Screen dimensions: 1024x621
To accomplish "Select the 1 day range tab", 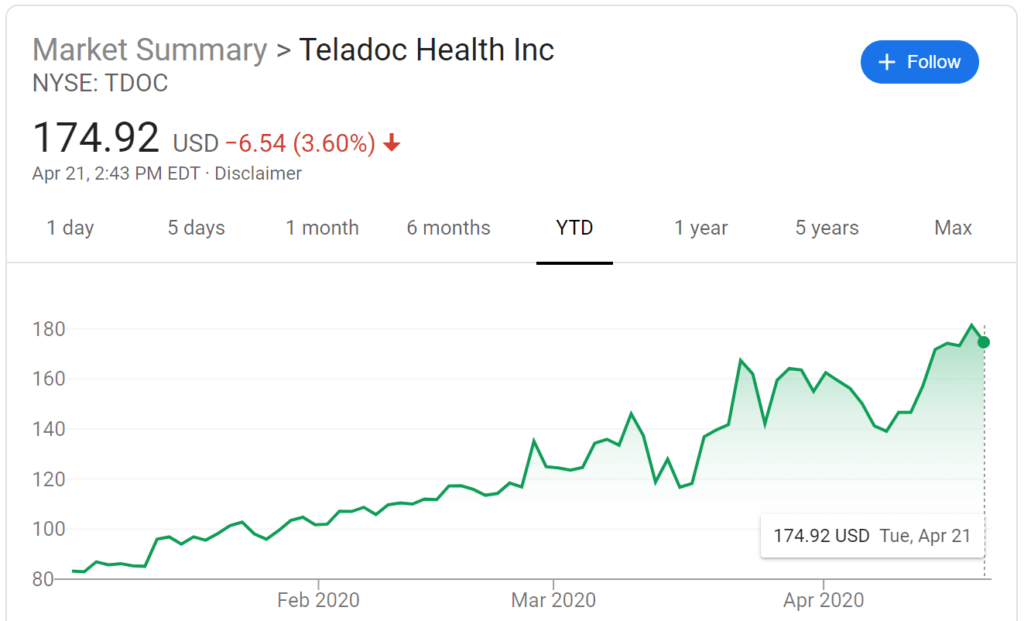I will coord(70,228).
